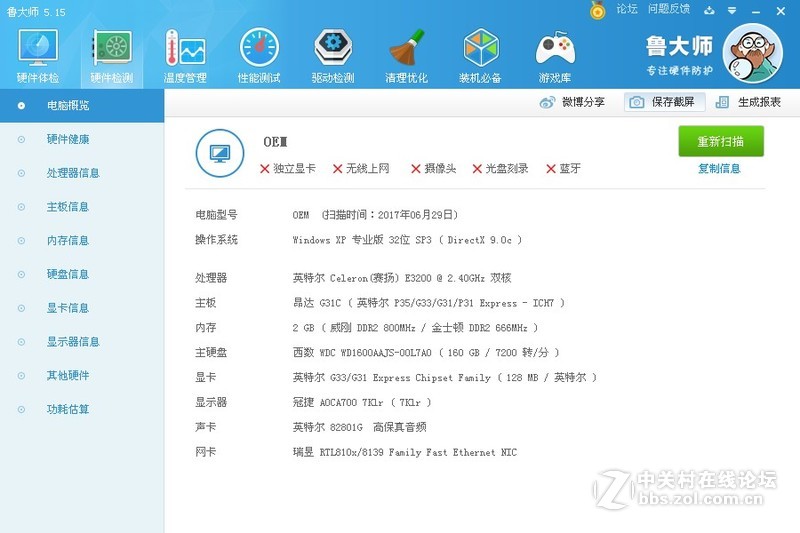Click the 无线上网 wireless status indicator
Screen dimensions: 800x533
(x=361, y=168)
